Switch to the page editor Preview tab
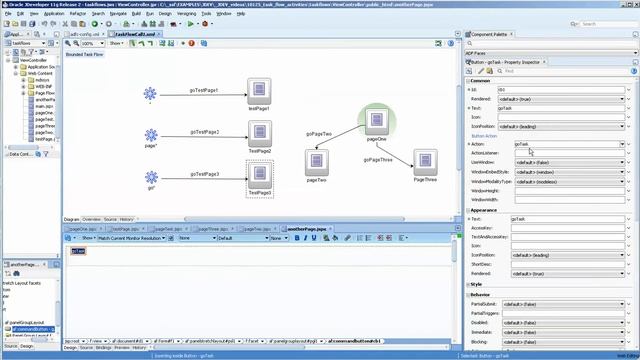This screenshot has width=640, height=360. point(122,348)
